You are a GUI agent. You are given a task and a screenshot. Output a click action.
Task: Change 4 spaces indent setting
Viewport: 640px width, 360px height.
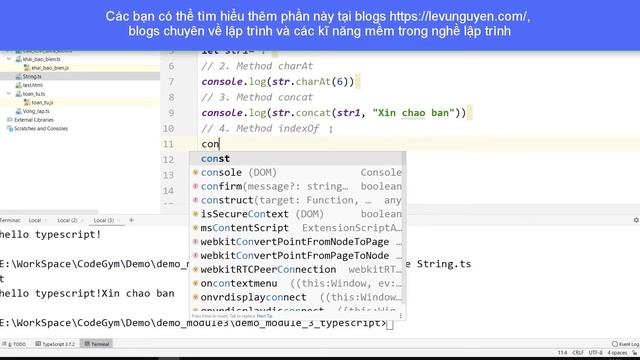[x=617, y=353]
